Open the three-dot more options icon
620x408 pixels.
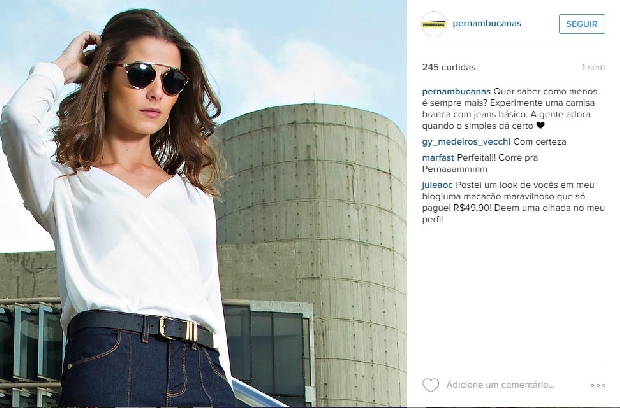(x=598, y=385)
